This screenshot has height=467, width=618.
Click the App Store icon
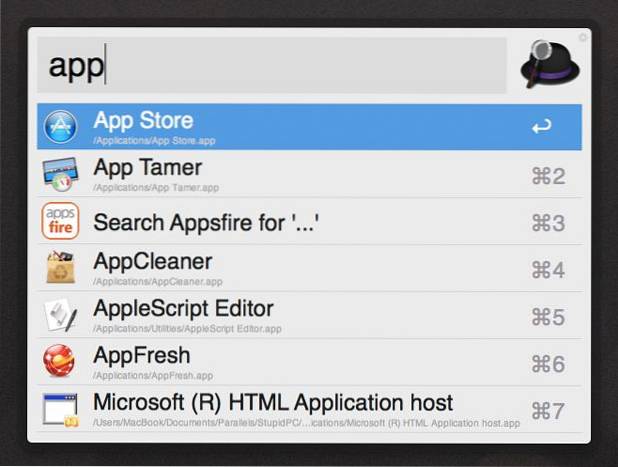pos(60,127)
